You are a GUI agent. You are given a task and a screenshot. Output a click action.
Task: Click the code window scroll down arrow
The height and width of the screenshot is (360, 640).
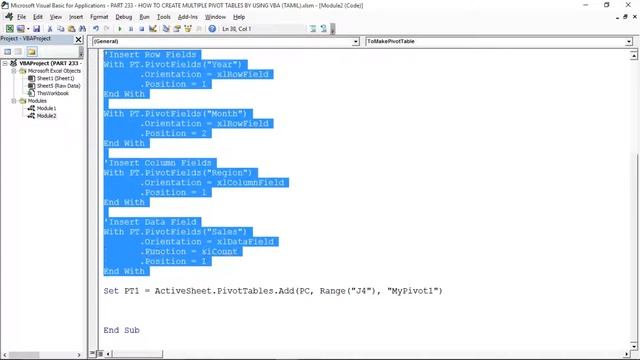coord(633,346)
